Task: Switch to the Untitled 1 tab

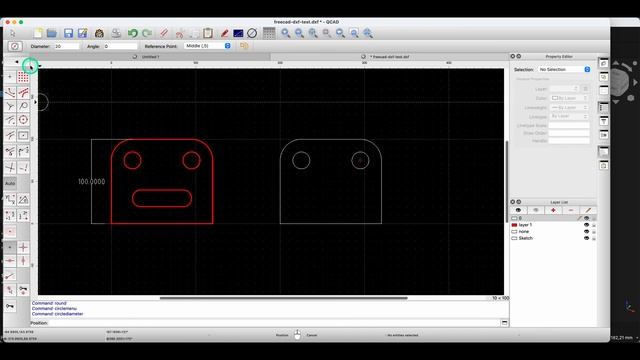Action: pos(151,57)
